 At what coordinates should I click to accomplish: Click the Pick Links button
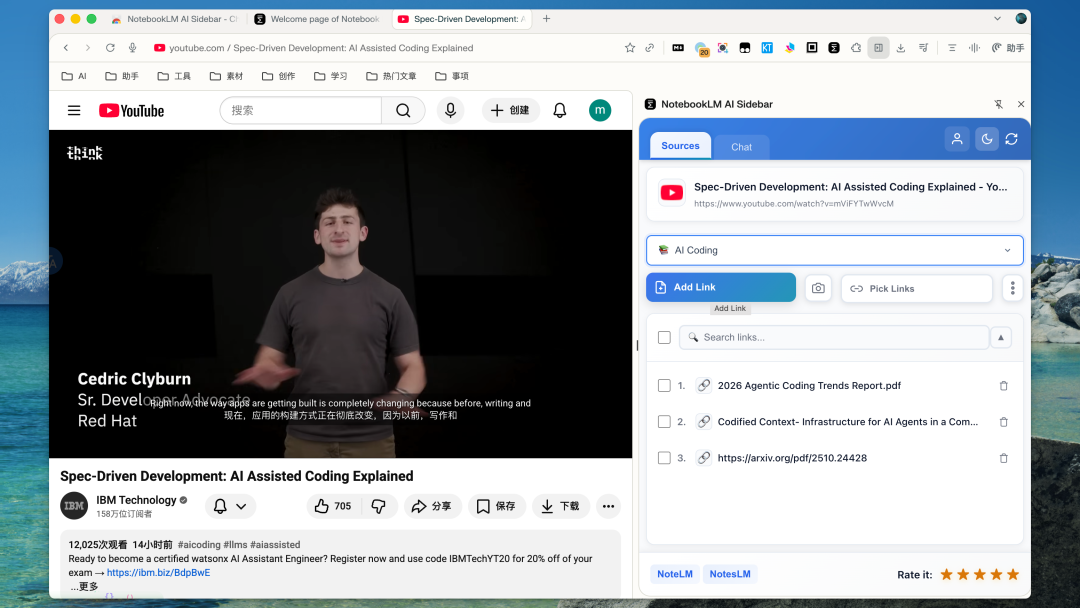(916, 289)
